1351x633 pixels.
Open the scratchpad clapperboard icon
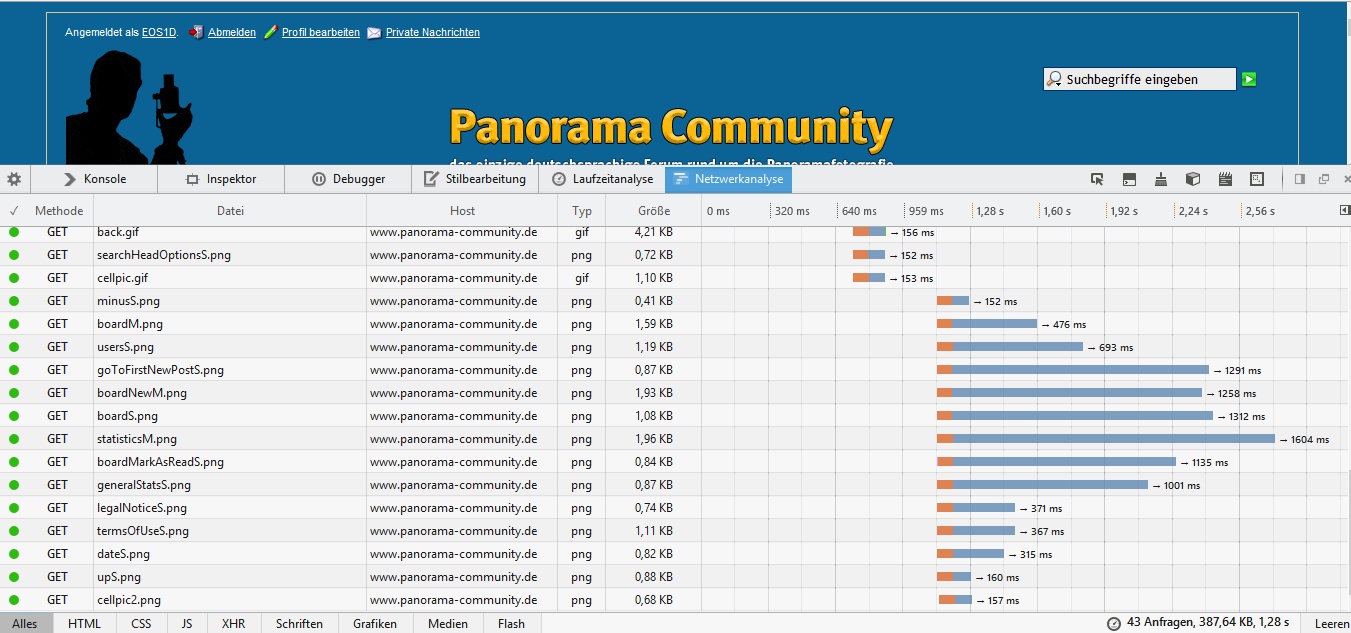coord(1225,179)
